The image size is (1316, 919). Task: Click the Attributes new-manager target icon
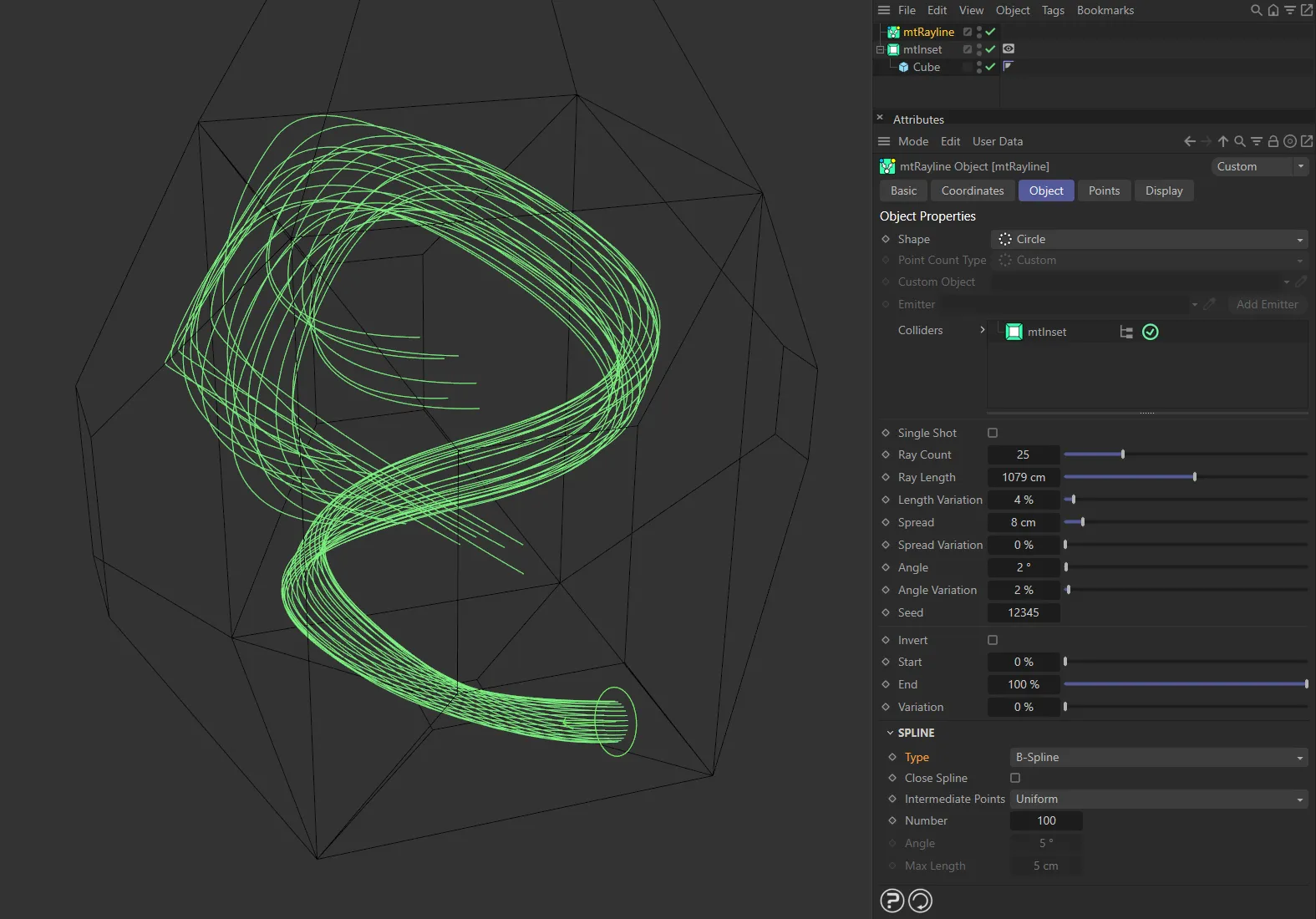1290,141
